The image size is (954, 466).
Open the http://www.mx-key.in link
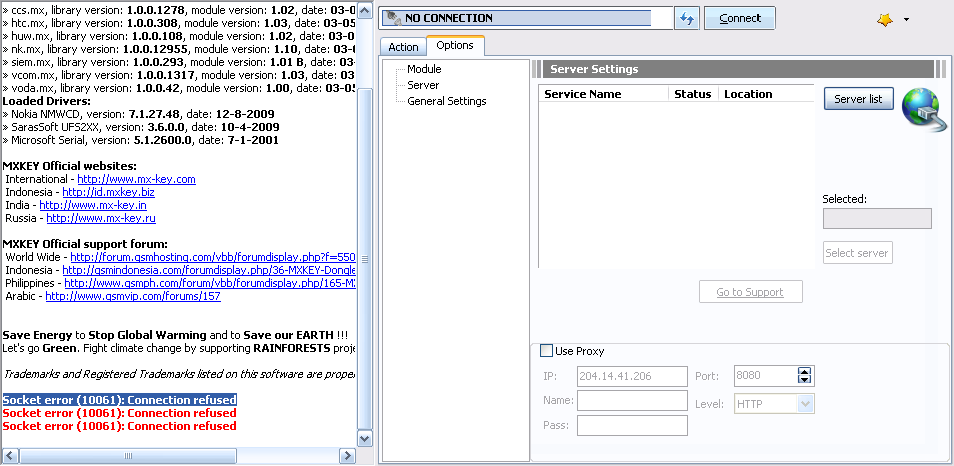coord(93,205)
